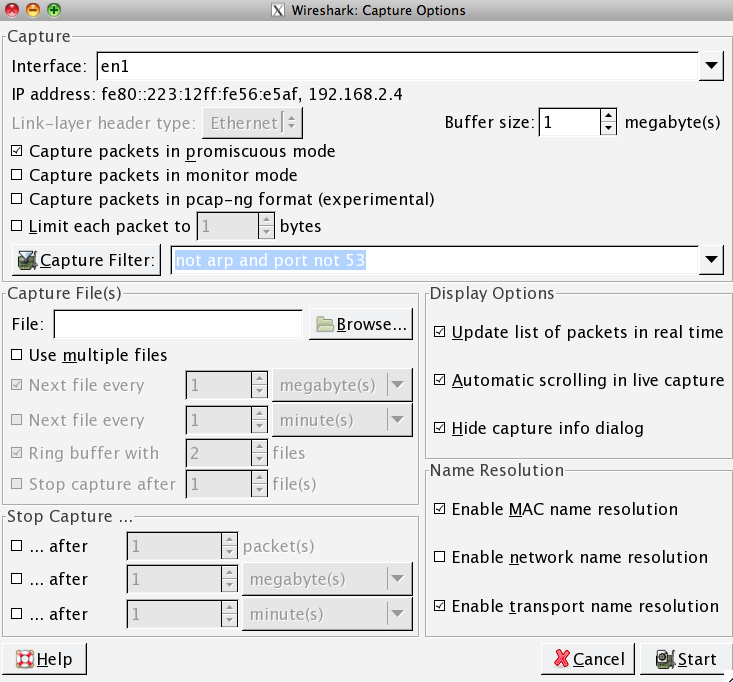This screenshot has width=733, height=682.
Task: Check Stop Capture after minute(s) checkbox
Action: coord(17,613)
